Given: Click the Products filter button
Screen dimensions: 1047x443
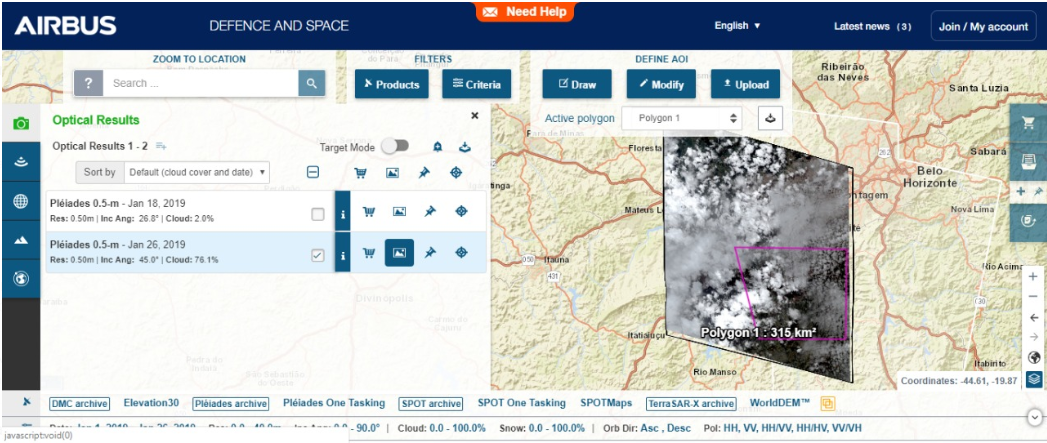Looking at the screenshot, I should click(x=391, y=84).
